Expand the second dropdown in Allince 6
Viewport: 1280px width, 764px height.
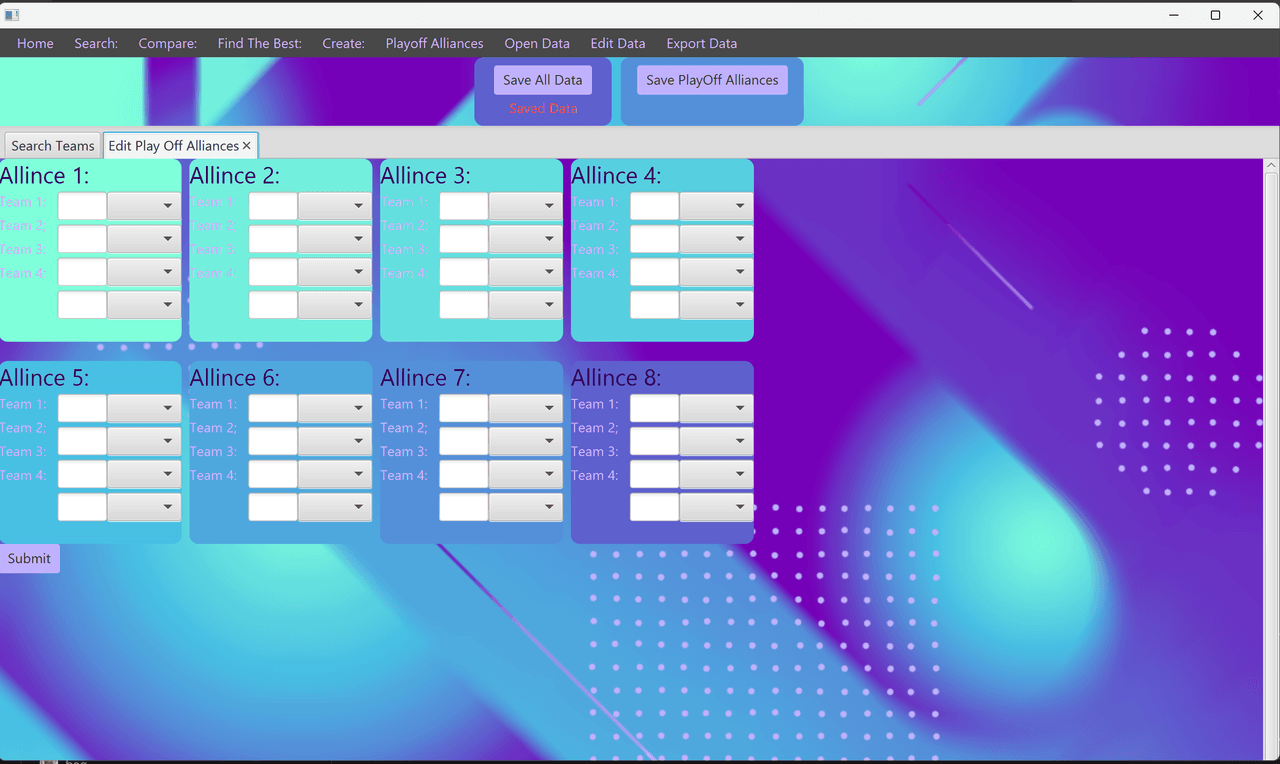pyautogui.click(x=335, y=441)
